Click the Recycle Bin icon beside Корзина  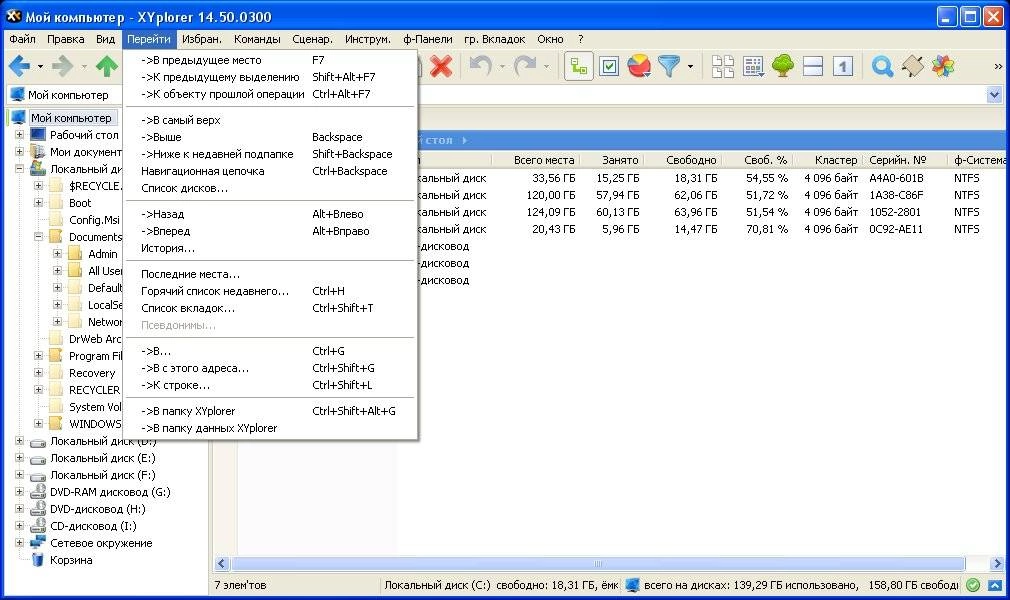pos(38,559)
